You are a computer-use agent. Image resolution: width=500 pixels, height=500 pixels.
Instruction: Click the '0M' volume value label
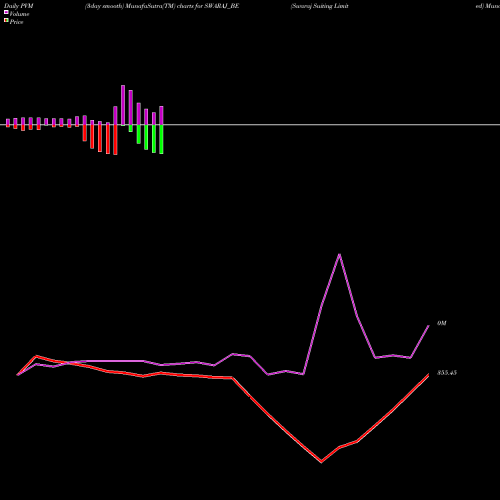pos(442,323)
